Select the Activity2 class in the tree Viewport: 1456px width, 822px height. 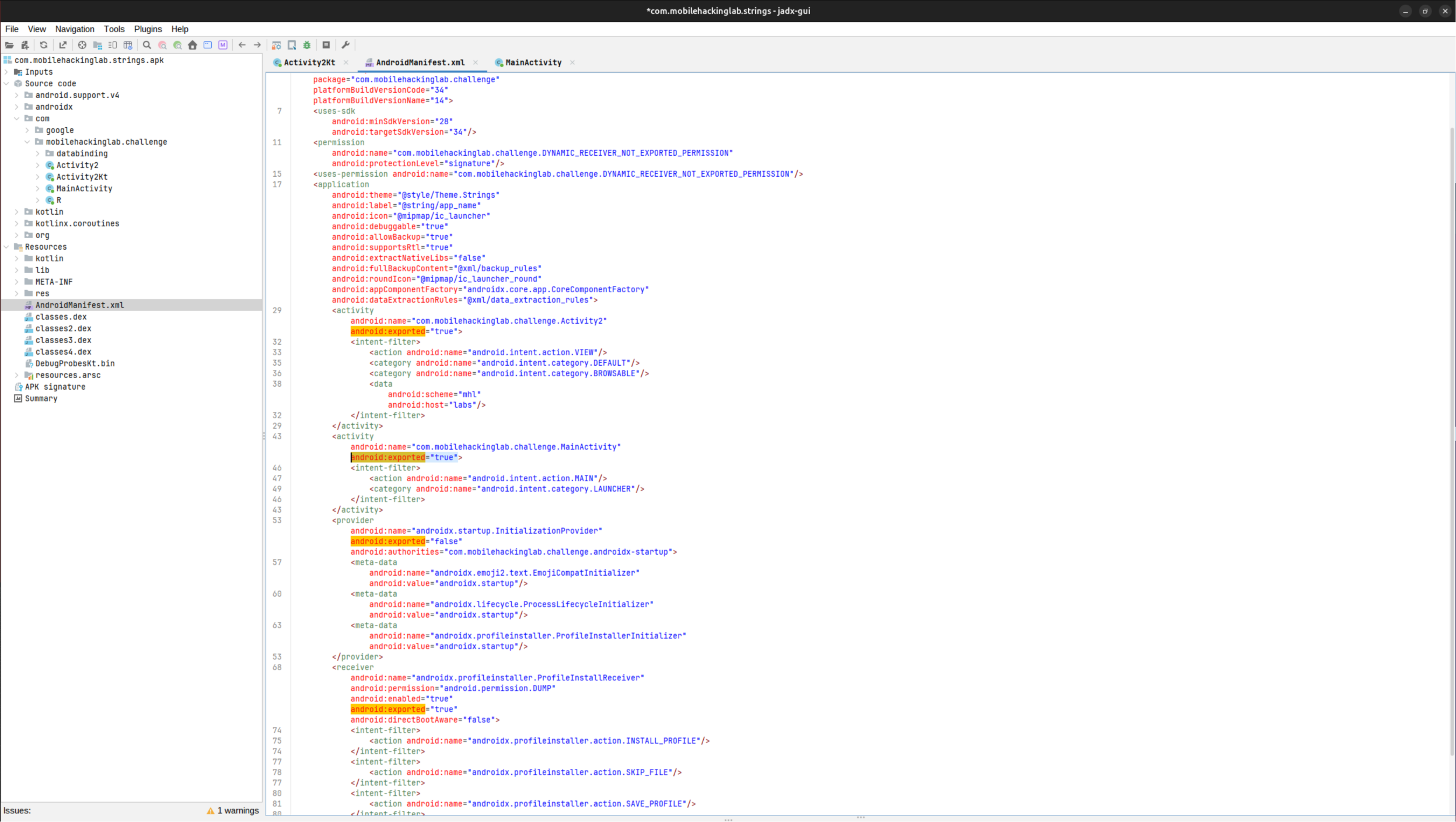coord(77,165)
